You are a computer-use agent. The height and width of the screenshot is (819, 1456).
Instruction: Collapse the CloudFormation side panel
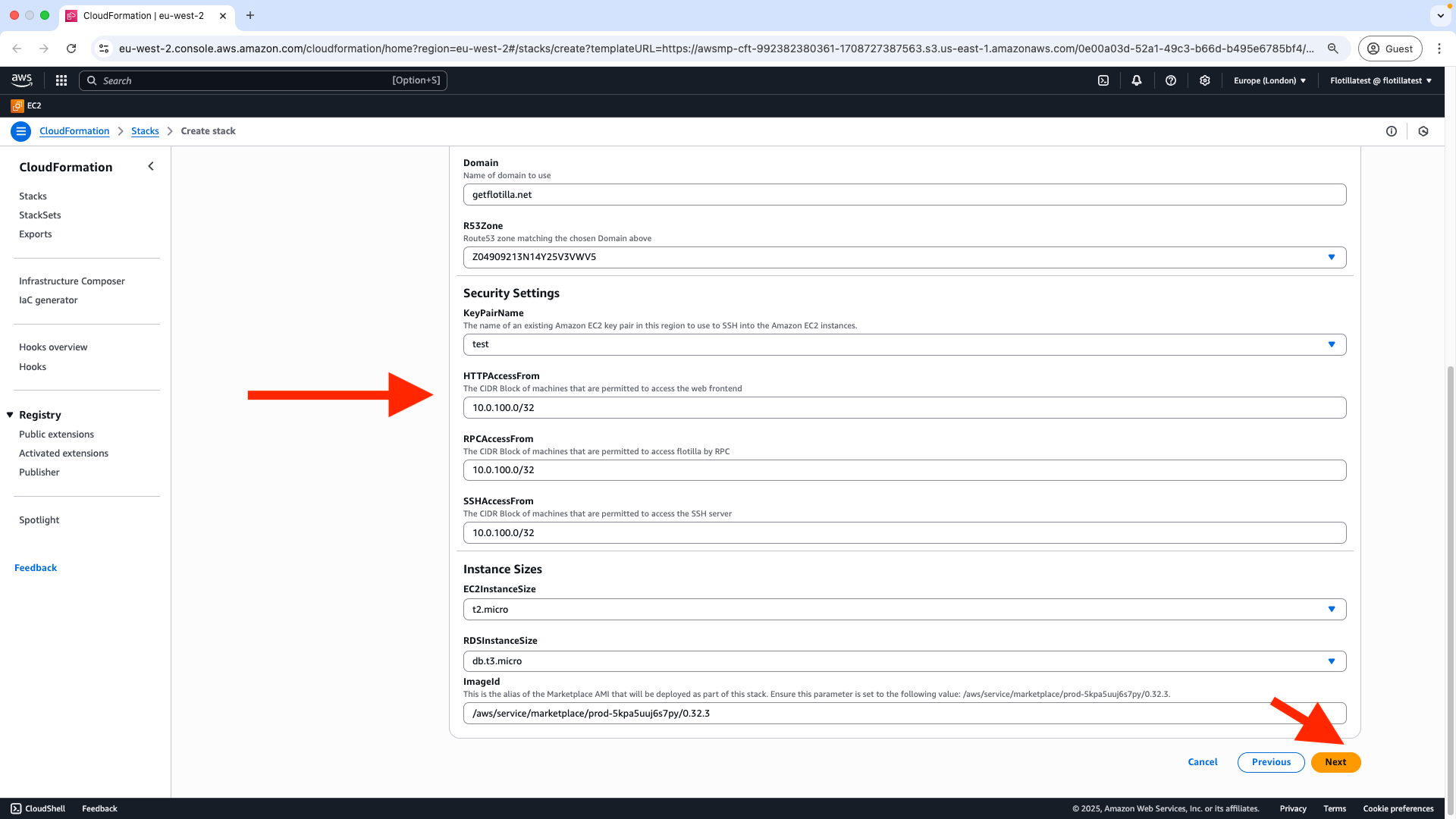pyautogui.click(x=151, y=167)
